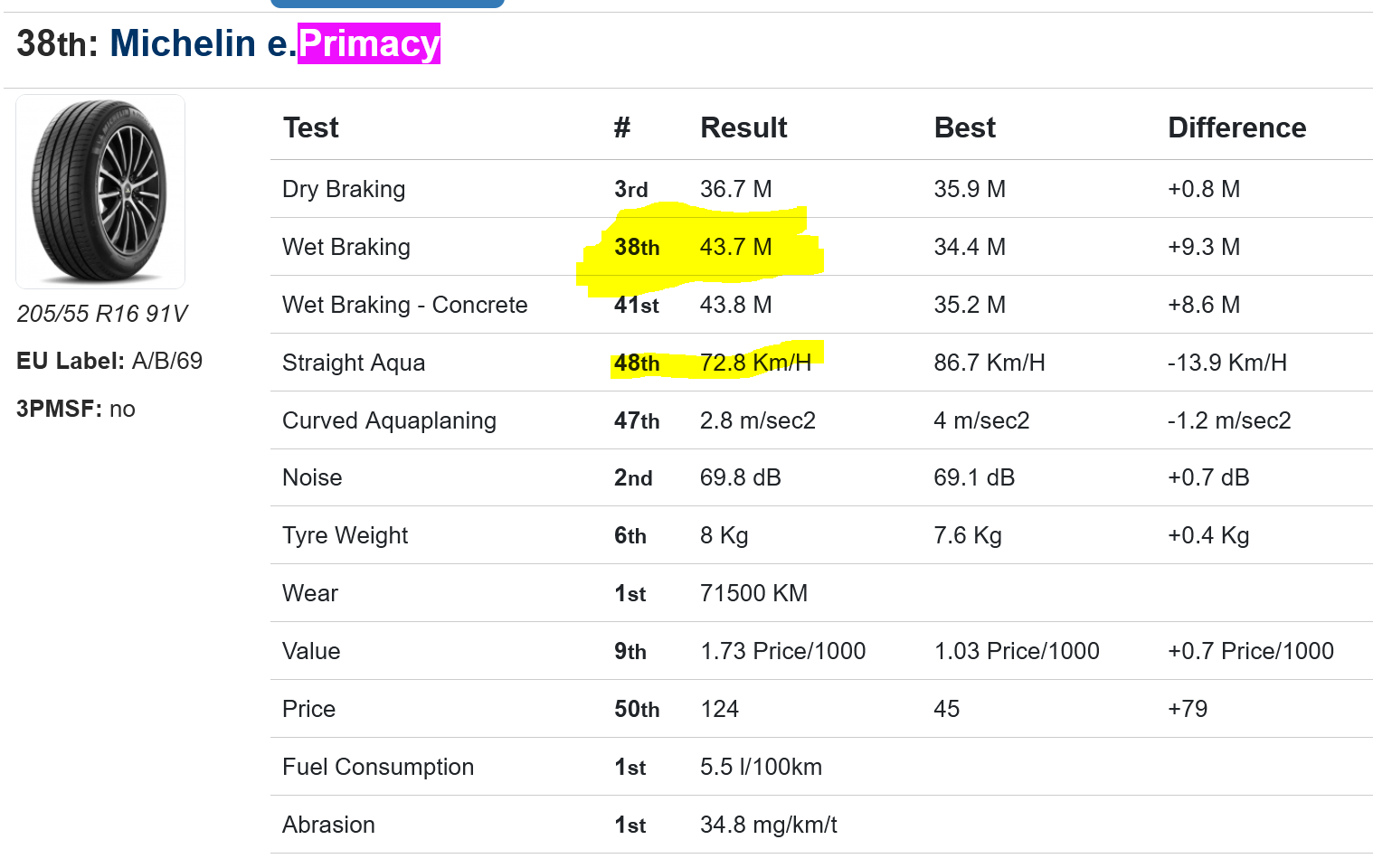
Task: Click the Michelin e.Primacy tyre image
Action: (100, 192)
